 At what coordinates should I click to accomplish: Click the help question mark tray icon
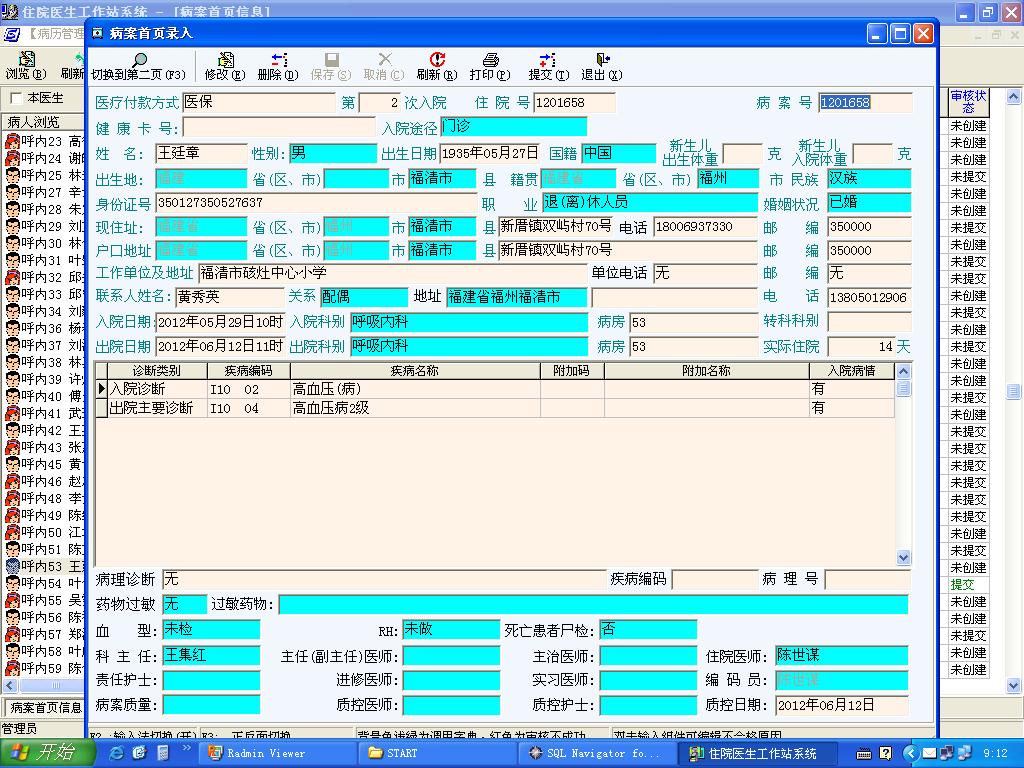pyautogui.click(x=885, y=753)
